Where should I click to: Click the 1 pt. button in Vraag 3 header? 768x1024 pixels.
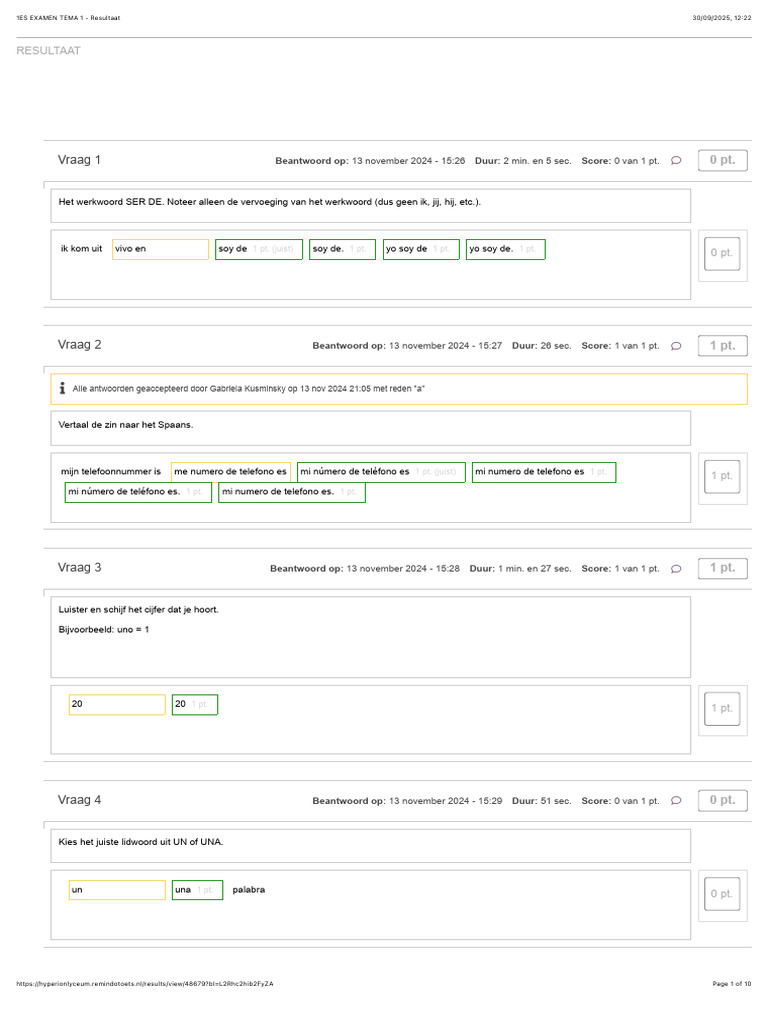pos(722,568)
